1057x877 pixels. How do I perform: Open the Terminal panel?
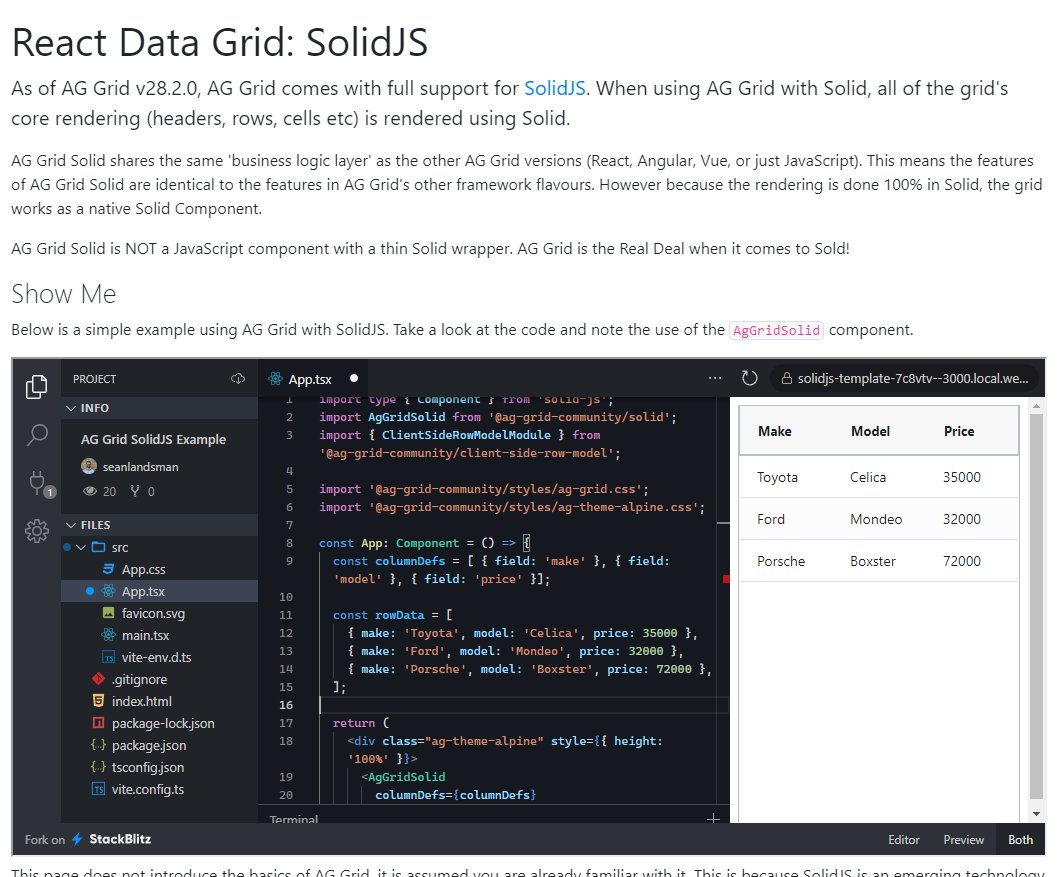[x=293, y=818]
